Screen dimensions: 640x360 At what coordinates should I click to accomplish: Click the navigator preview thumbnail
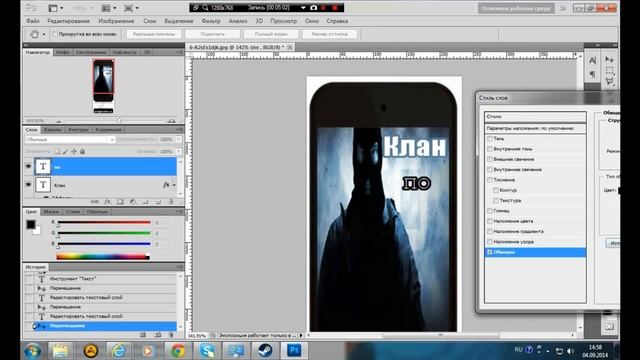pyautogui.click(x=103, y=86)
